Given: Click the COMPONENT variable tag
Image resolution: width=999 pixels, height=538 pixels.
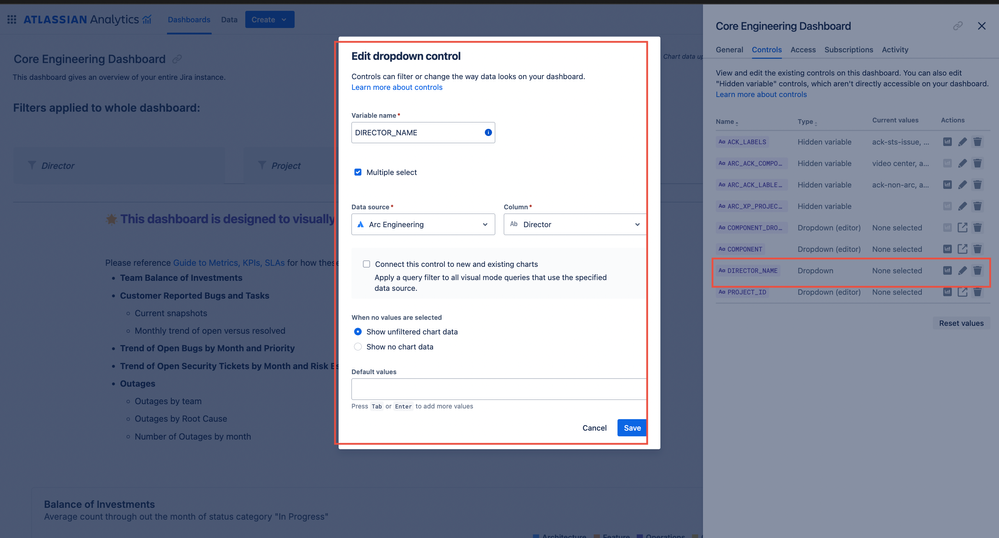Looking at the screenshot, I should click(740, 249).
